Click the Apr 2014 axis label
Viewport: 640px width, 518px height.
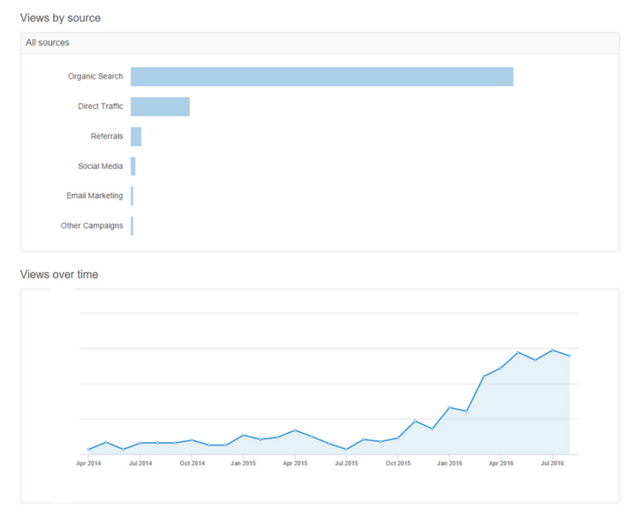click(x=89, y=463)
